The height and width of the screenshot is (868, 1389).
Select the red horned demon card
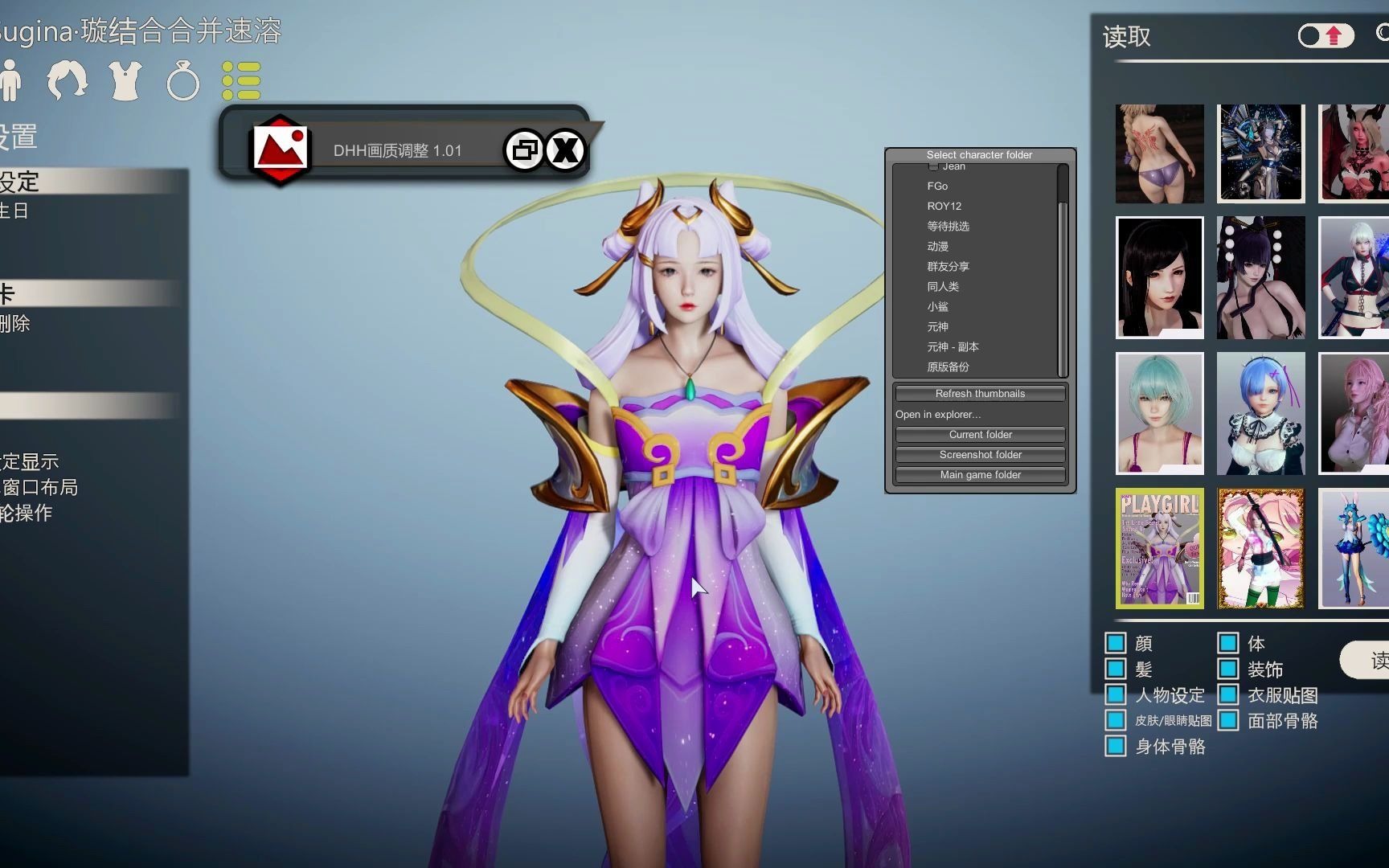(1354, 154)
